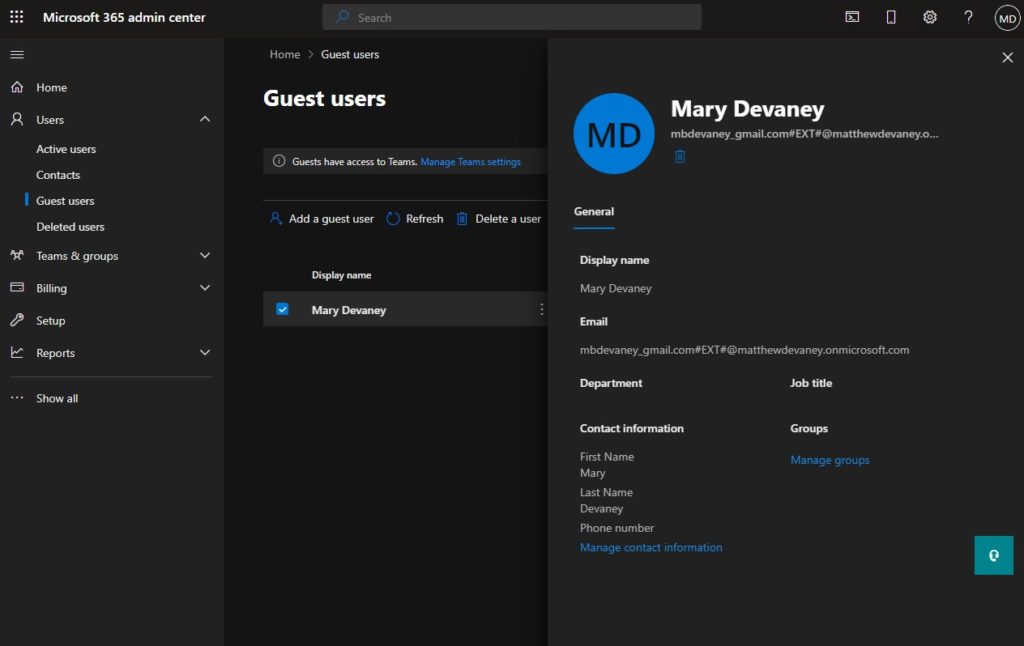Viewport: 1024px width, 646px height.
Task: Select Guest users in the sidebar
Action: [65, 201]
